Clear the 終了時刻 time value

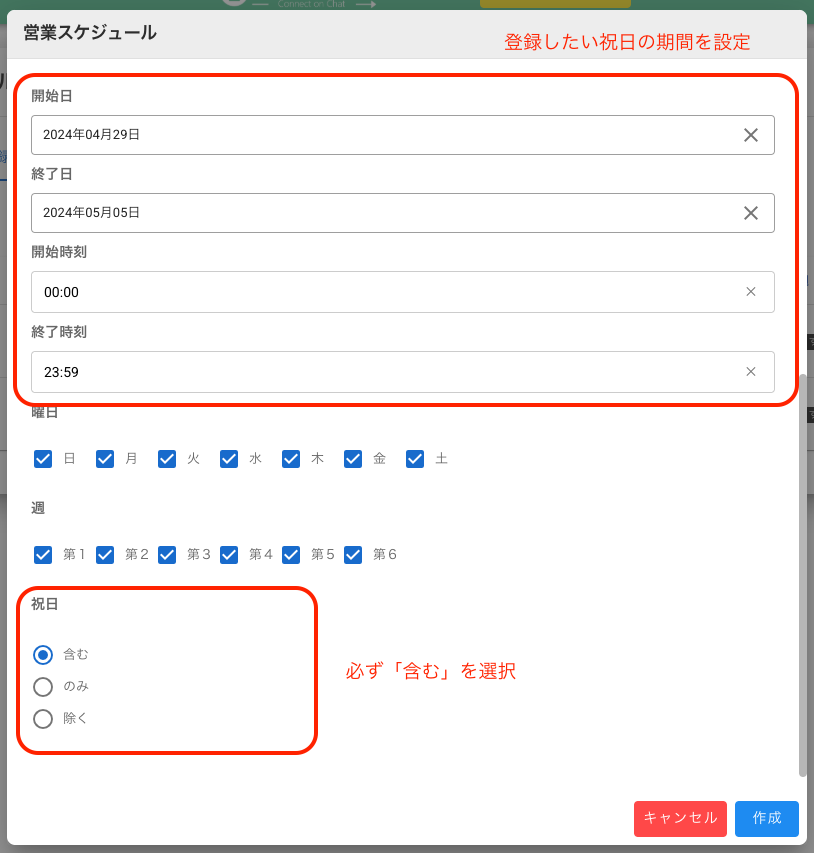[751, 370]
